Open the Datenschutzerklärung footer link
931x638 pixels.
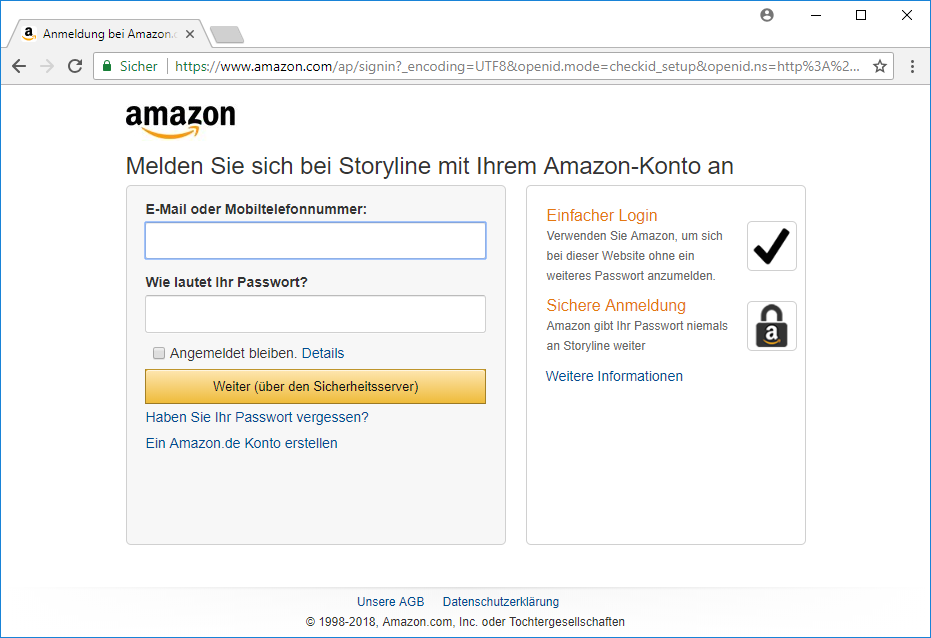[x=500, y=602]
